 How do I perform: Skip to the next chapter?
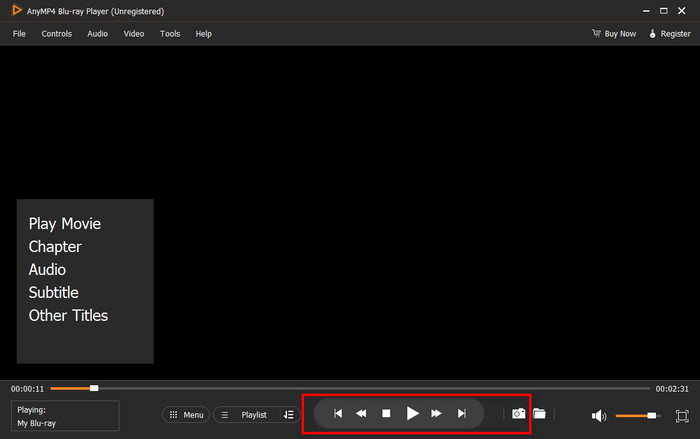tap(462, 414)
